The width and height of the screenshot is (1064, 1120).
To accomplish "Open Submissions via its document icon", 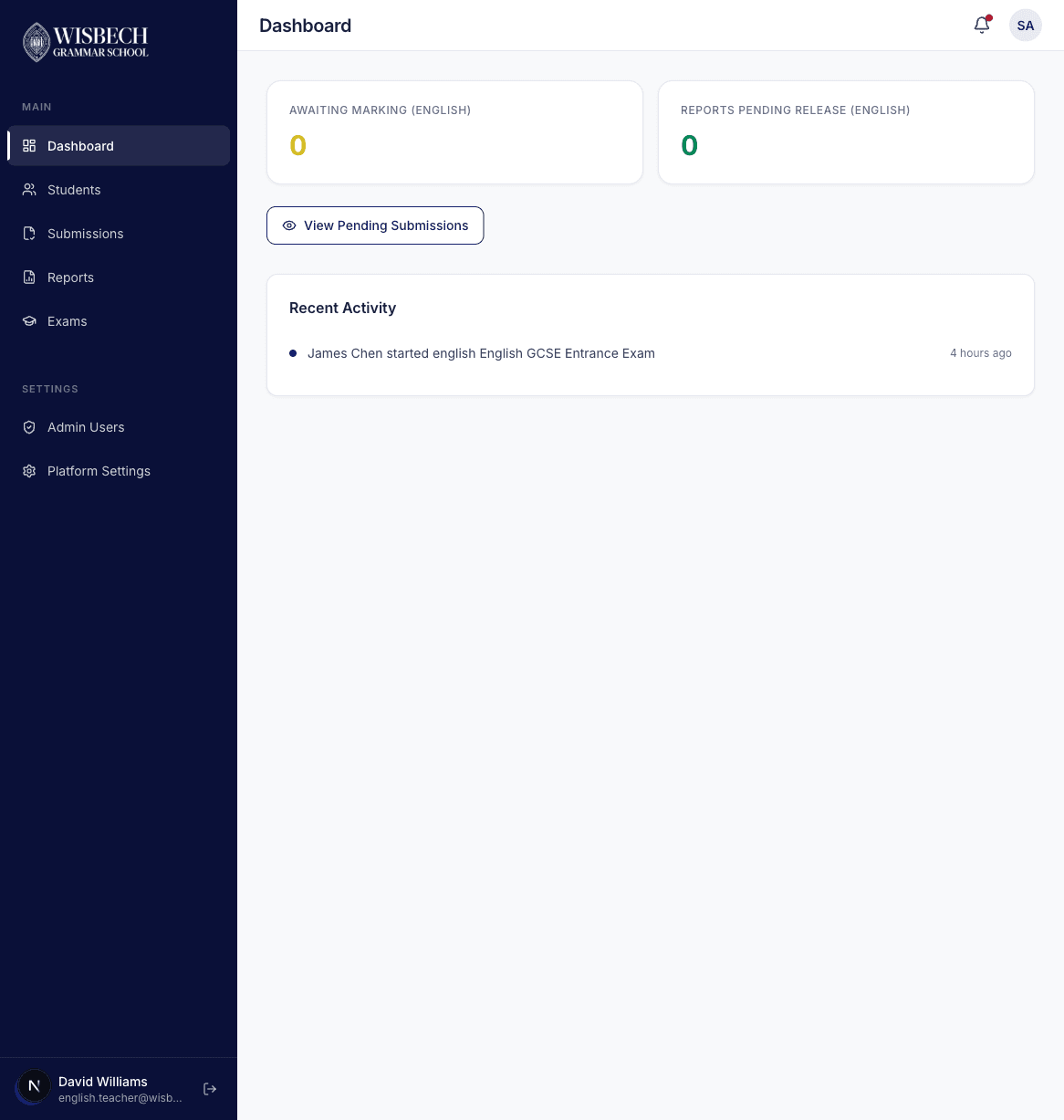I will 29,233.
